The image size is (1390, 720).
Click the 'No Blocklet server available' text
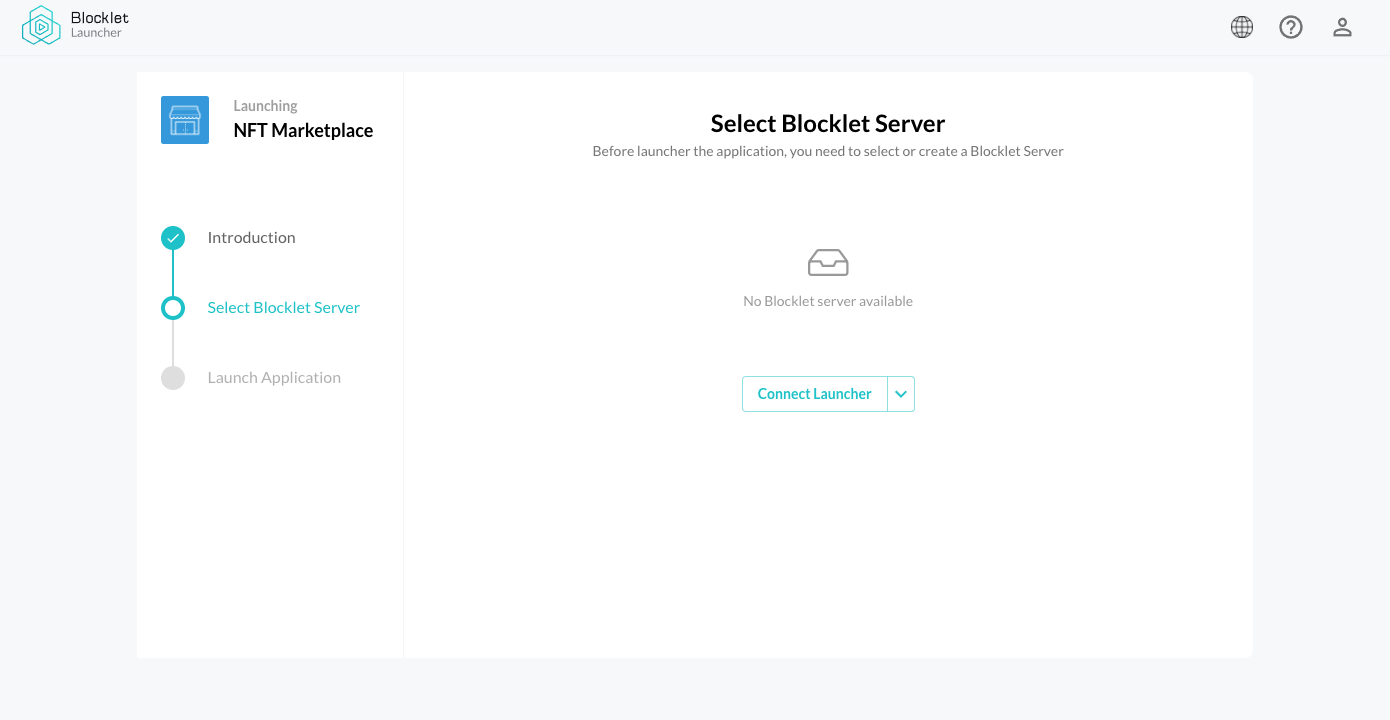828,301
